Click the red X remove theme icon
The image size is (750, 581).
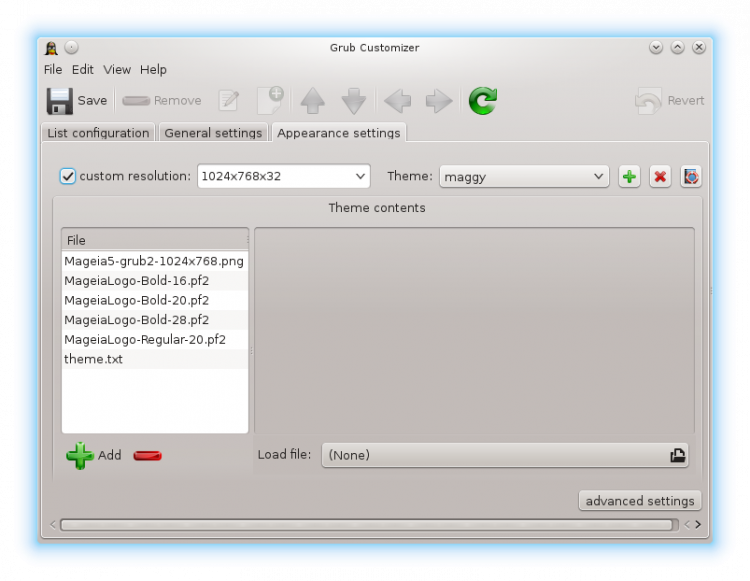[660, 177]
